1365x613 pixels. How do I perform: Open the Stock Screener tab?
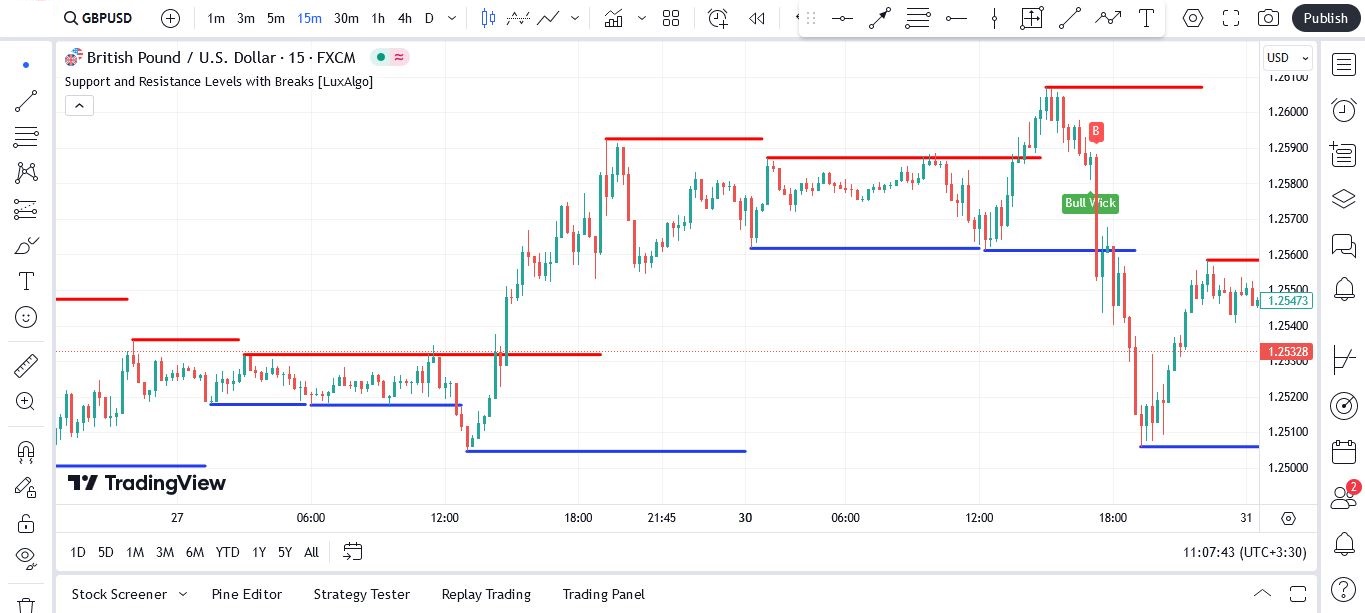click(x=119, y=594)
